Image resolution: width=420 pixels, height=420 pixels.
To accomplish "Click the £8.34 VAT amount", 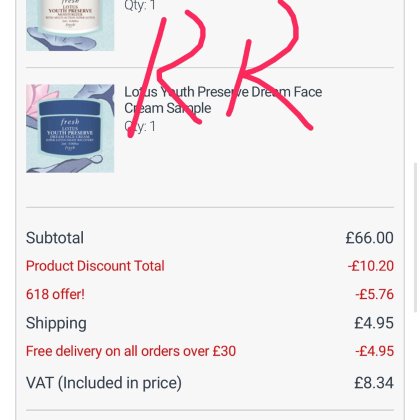I will 374,383.
